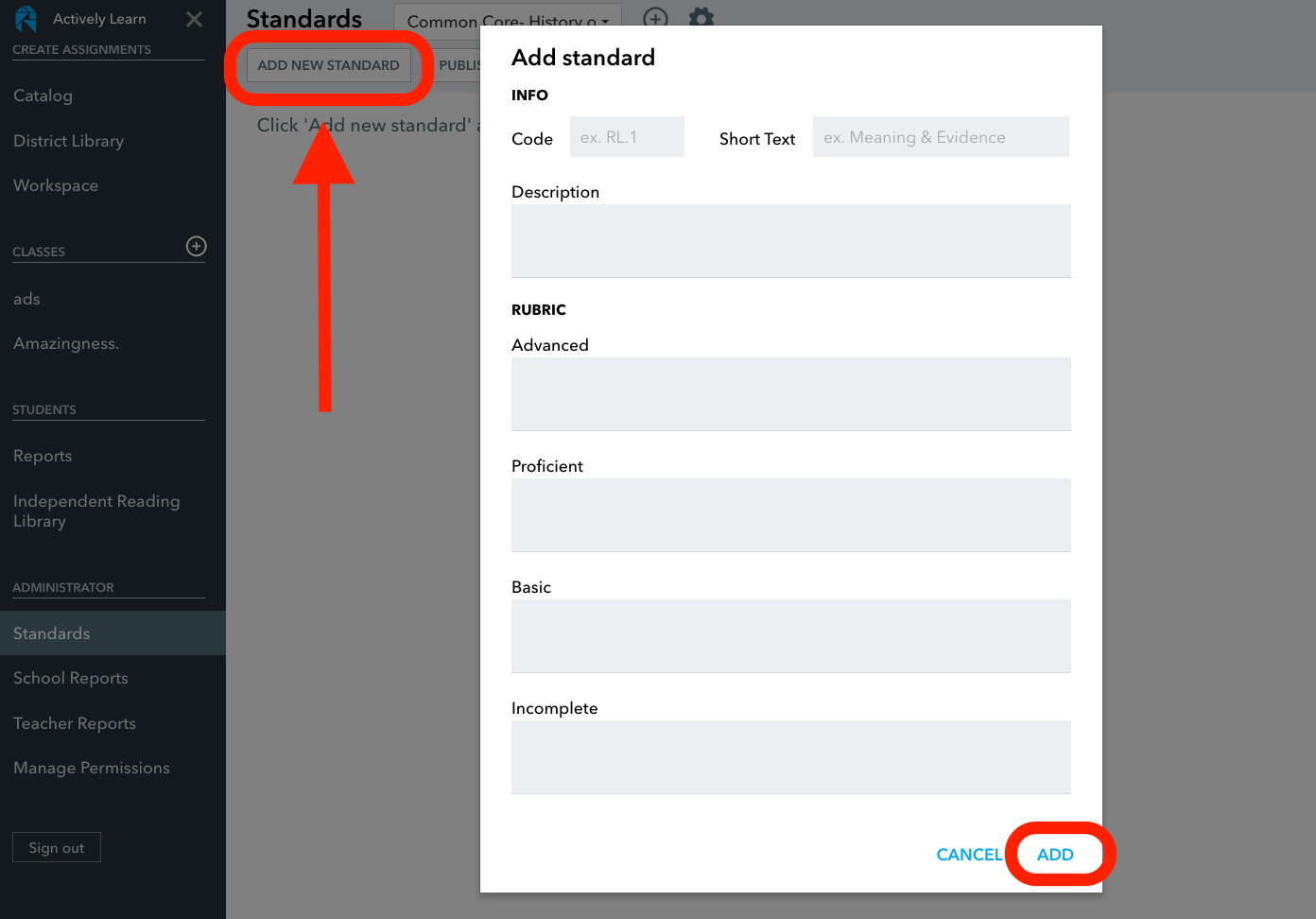
Task: Click into the Proficient rubric text area
Action: (x=791, y=515)
